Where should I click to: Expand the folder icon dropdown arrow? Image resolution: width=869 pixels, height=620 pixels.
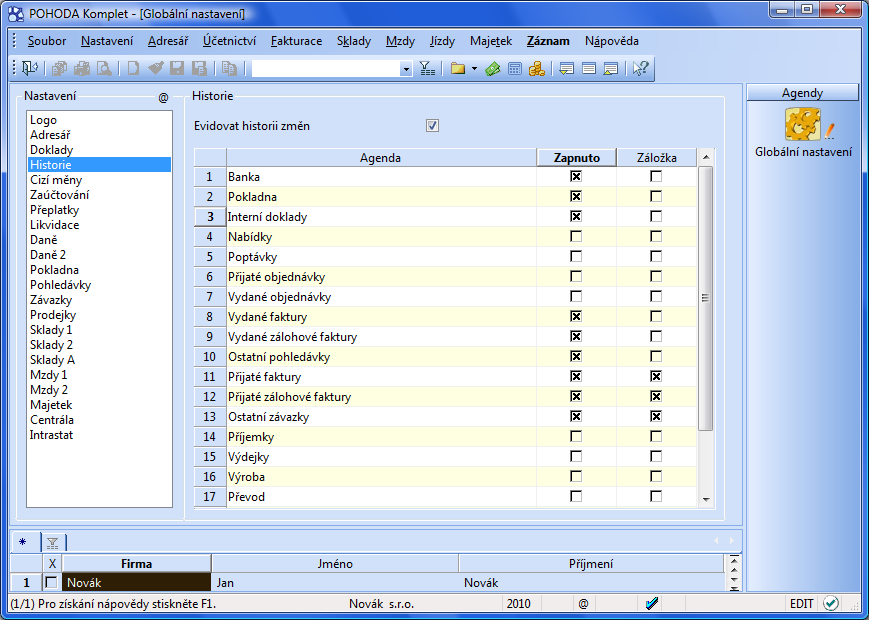(474, 69)
